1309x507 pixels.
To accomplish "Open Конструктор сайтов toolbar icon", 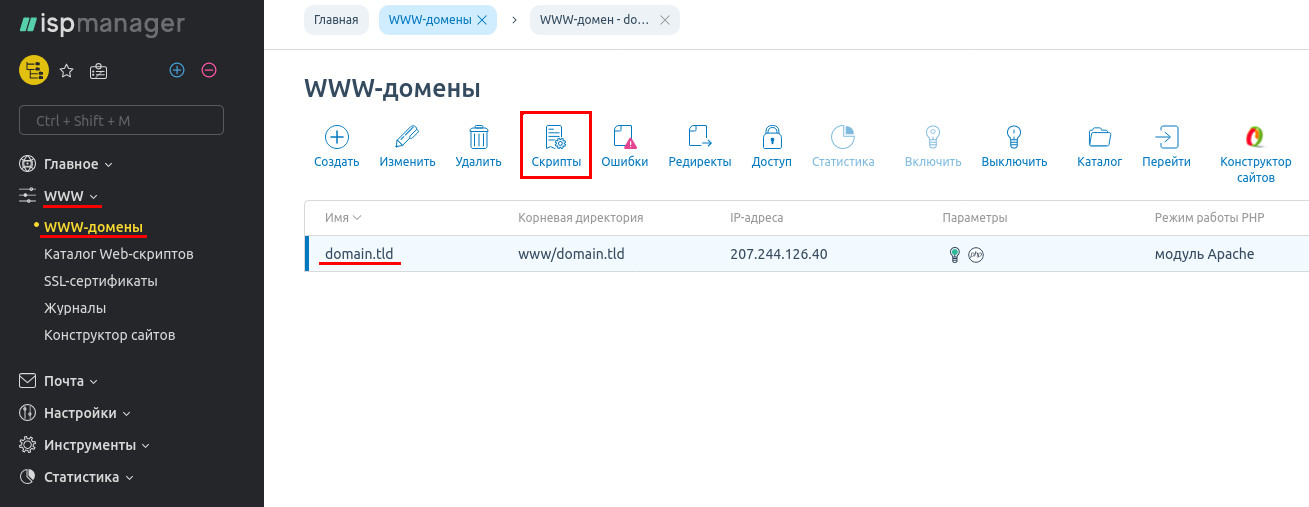I will click(x=1255, y=137).
